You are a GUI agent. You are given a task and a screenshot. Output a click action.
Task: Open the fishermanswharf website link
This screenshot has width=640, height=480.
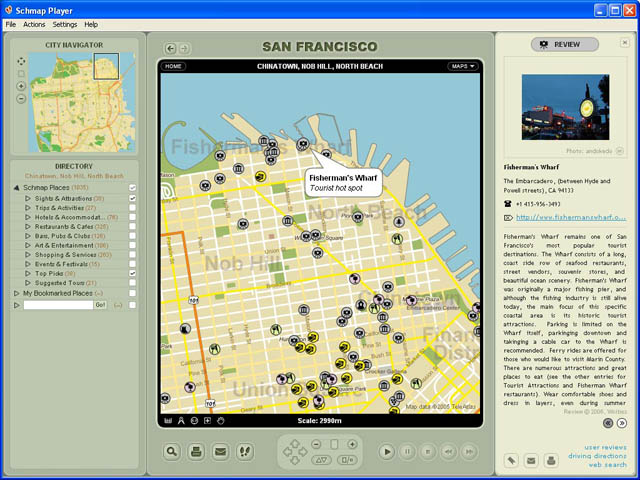coord(571,216)
